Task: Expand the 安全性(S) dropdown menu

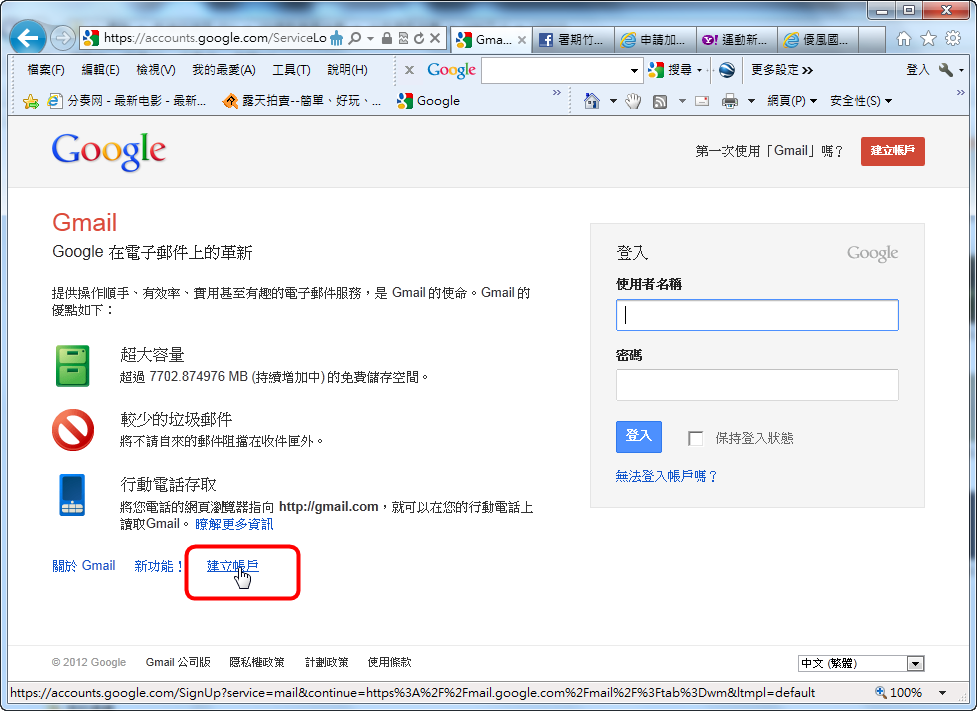Action: pyautogui.click(x=860, y=101)
